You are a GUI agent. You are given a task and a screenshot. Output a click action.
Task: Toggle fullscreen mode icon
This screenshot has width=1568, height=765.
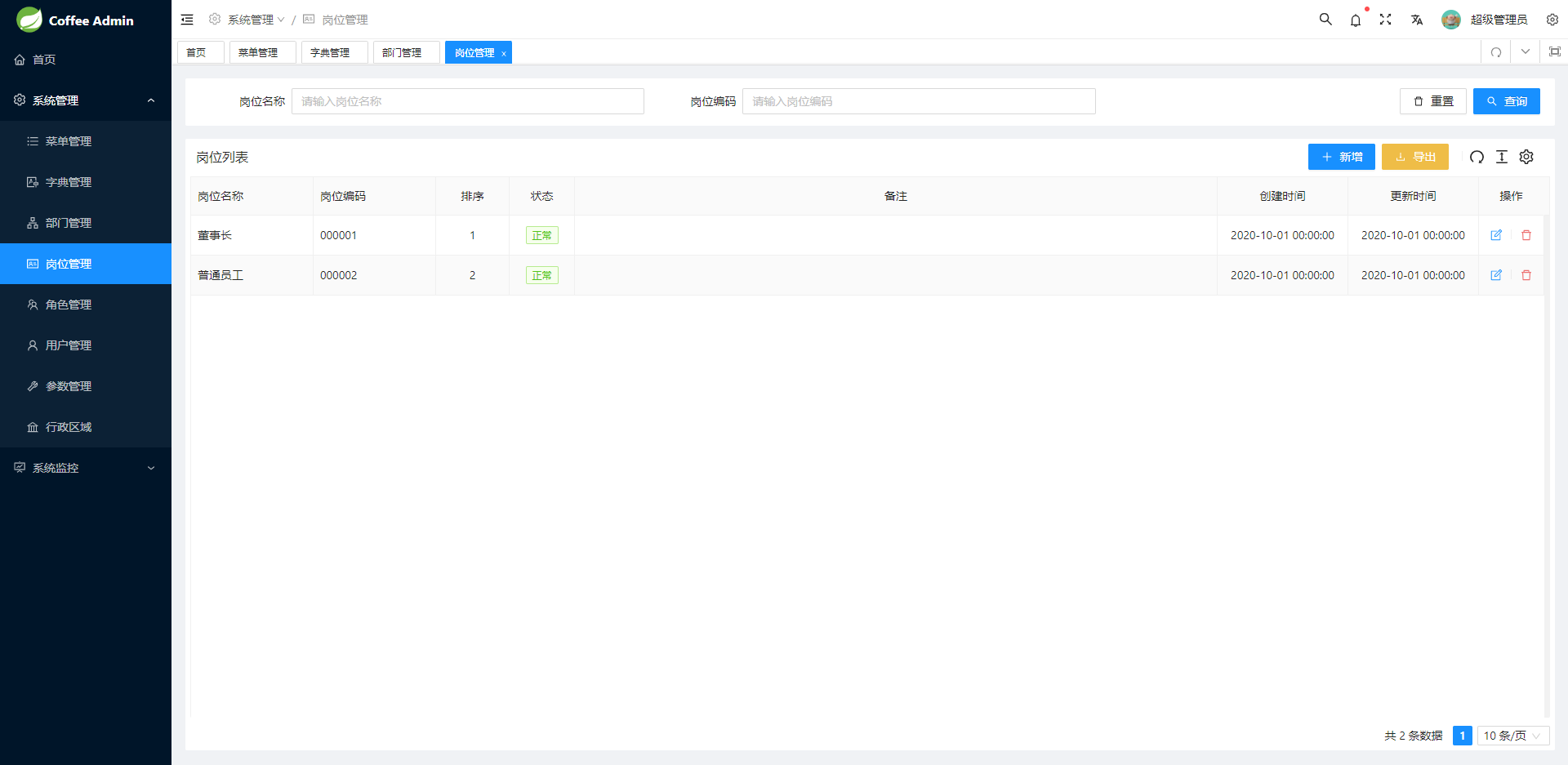click(1386, 20)
